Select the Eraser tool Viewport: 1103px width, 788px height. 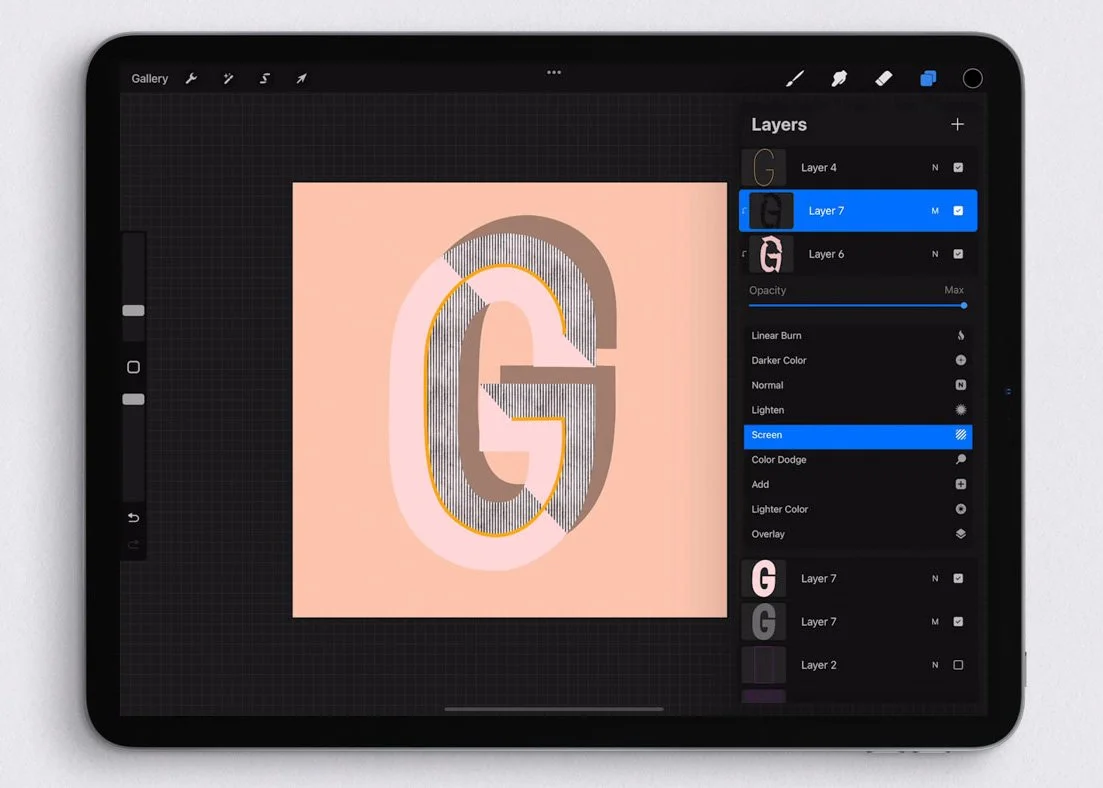[x=884, y=78]
